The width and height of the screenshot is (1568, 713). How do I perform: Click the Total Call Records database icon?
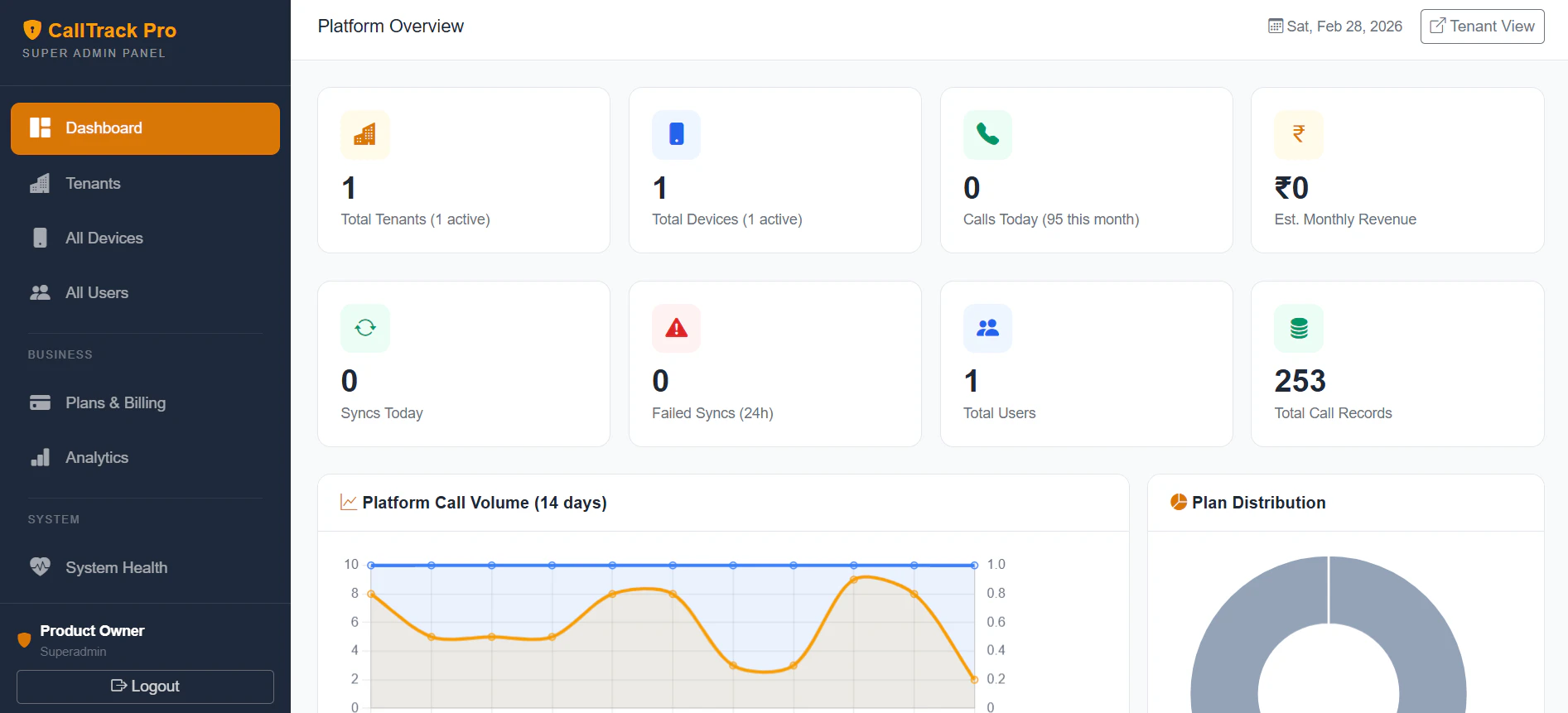[x=1299, y=328]
